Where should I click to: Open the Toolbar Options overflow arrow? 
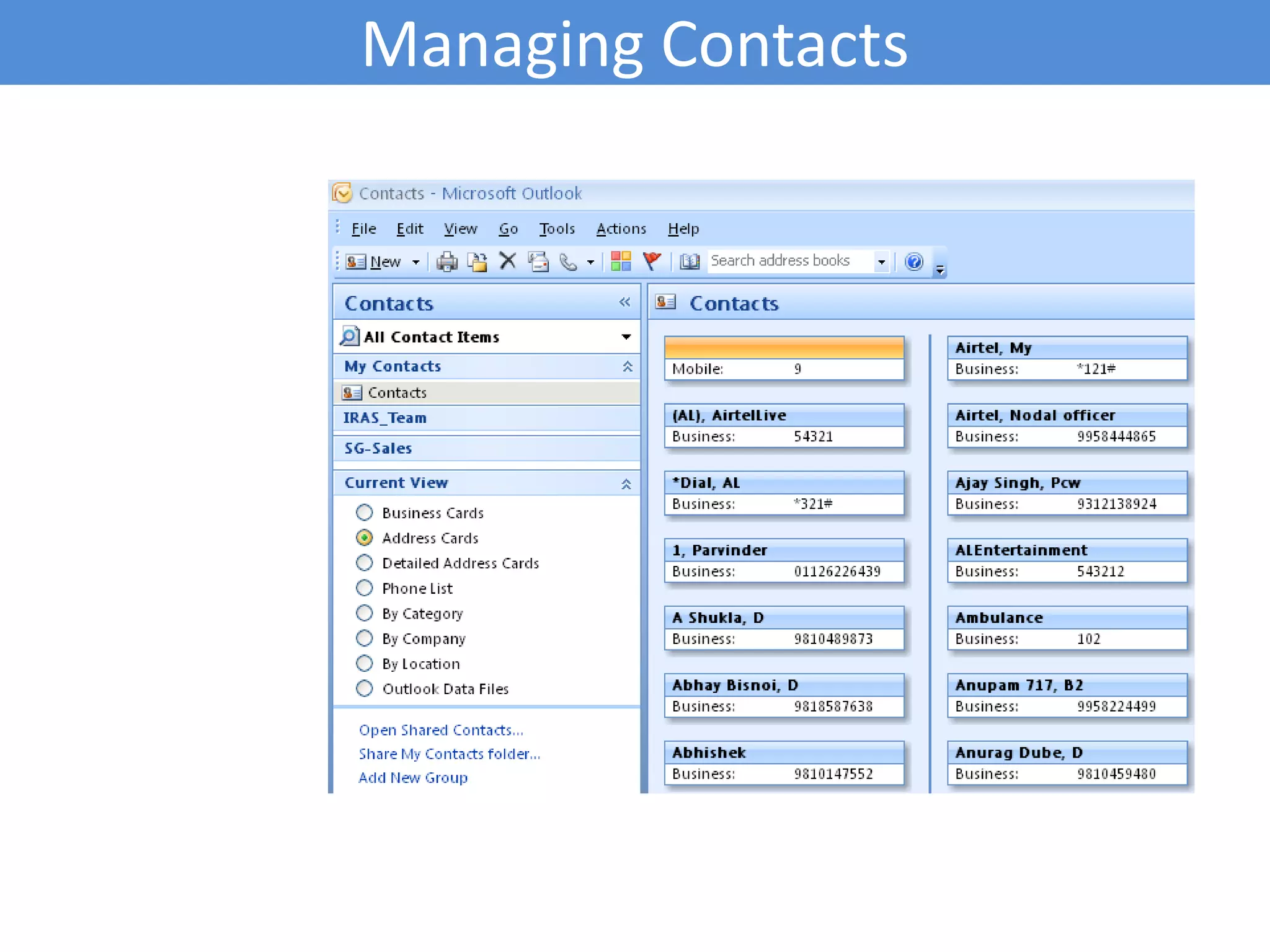click(940, 270)
